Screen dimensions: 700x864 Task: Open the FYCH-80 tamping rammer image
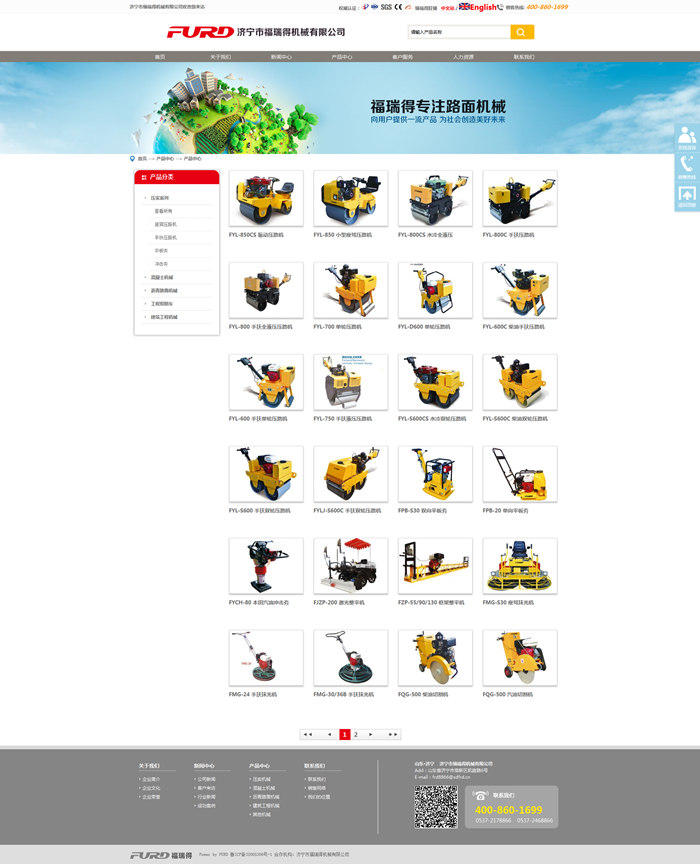pyautogui.click(x=266, y=566)
